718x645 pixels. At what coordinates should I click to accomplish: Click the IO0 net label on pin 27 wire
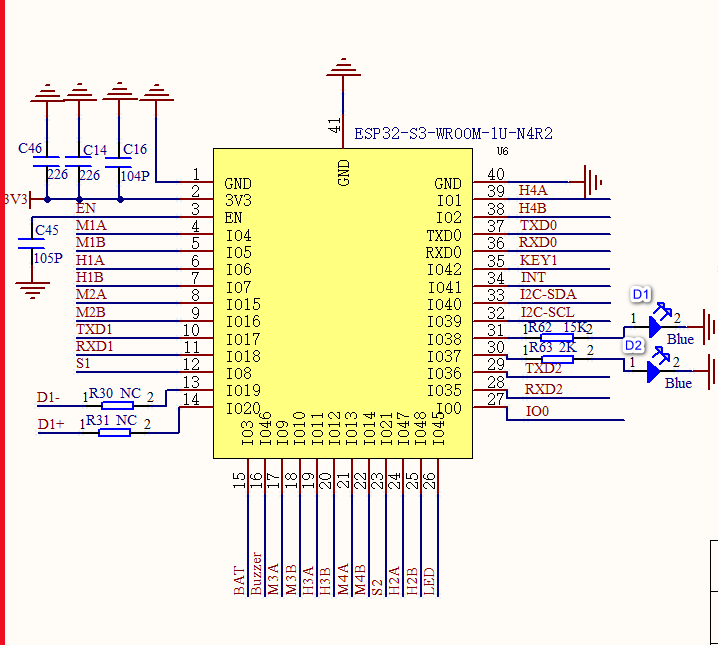pyautogui.click(x=537, y=411)
